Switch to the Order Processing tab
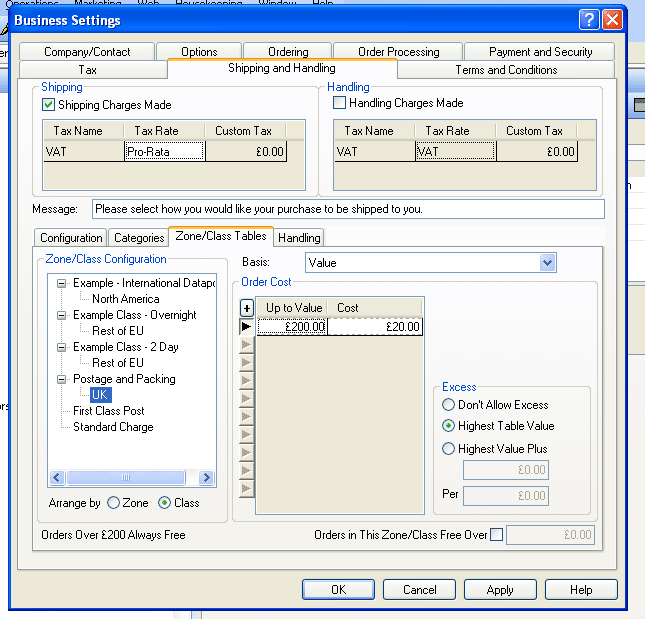Image resolution: width=645 pixels, height=619 pixels. [398, 52]
